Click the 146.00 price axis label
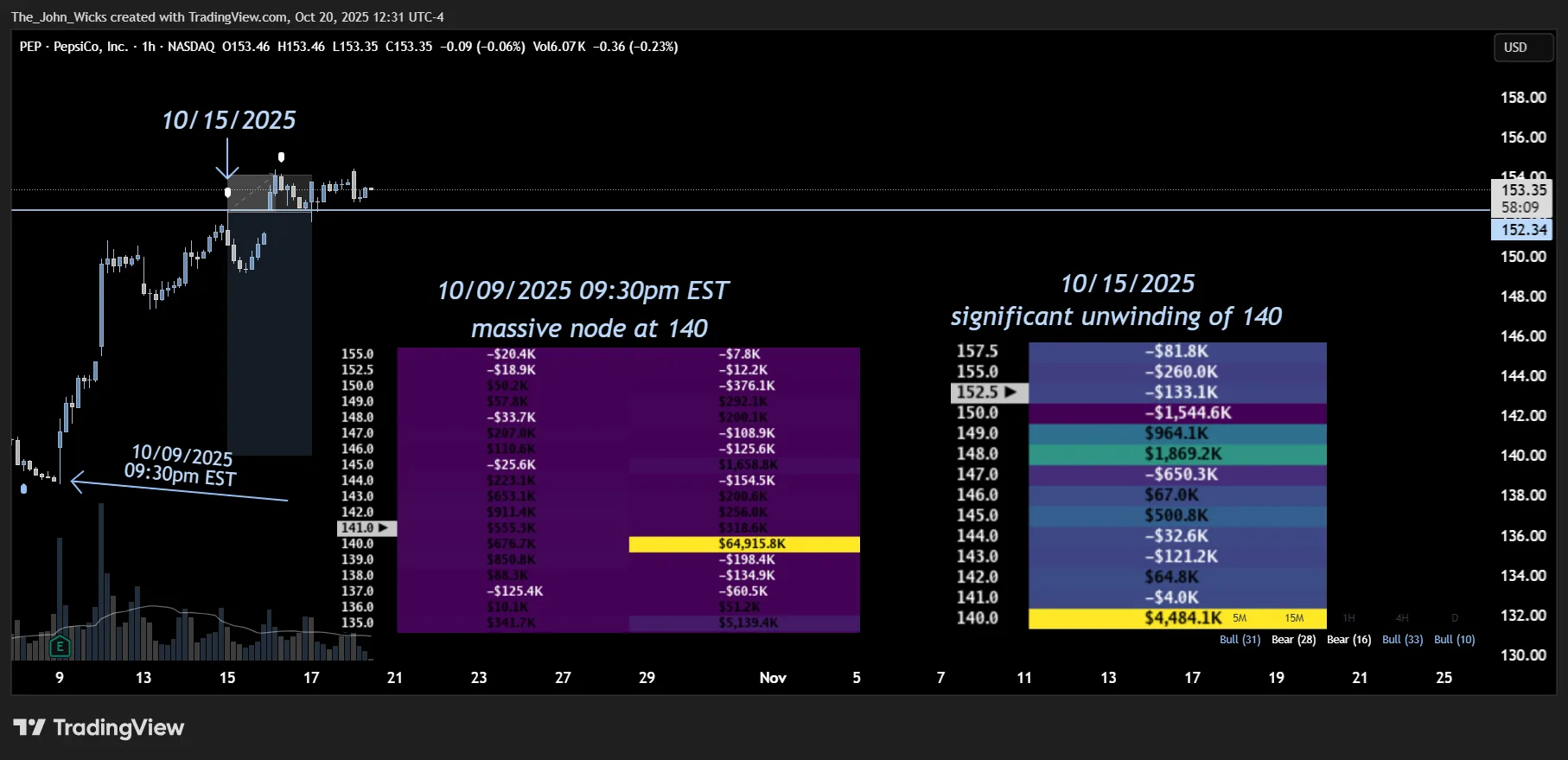1568x760 pixels. pos(1523,336)
